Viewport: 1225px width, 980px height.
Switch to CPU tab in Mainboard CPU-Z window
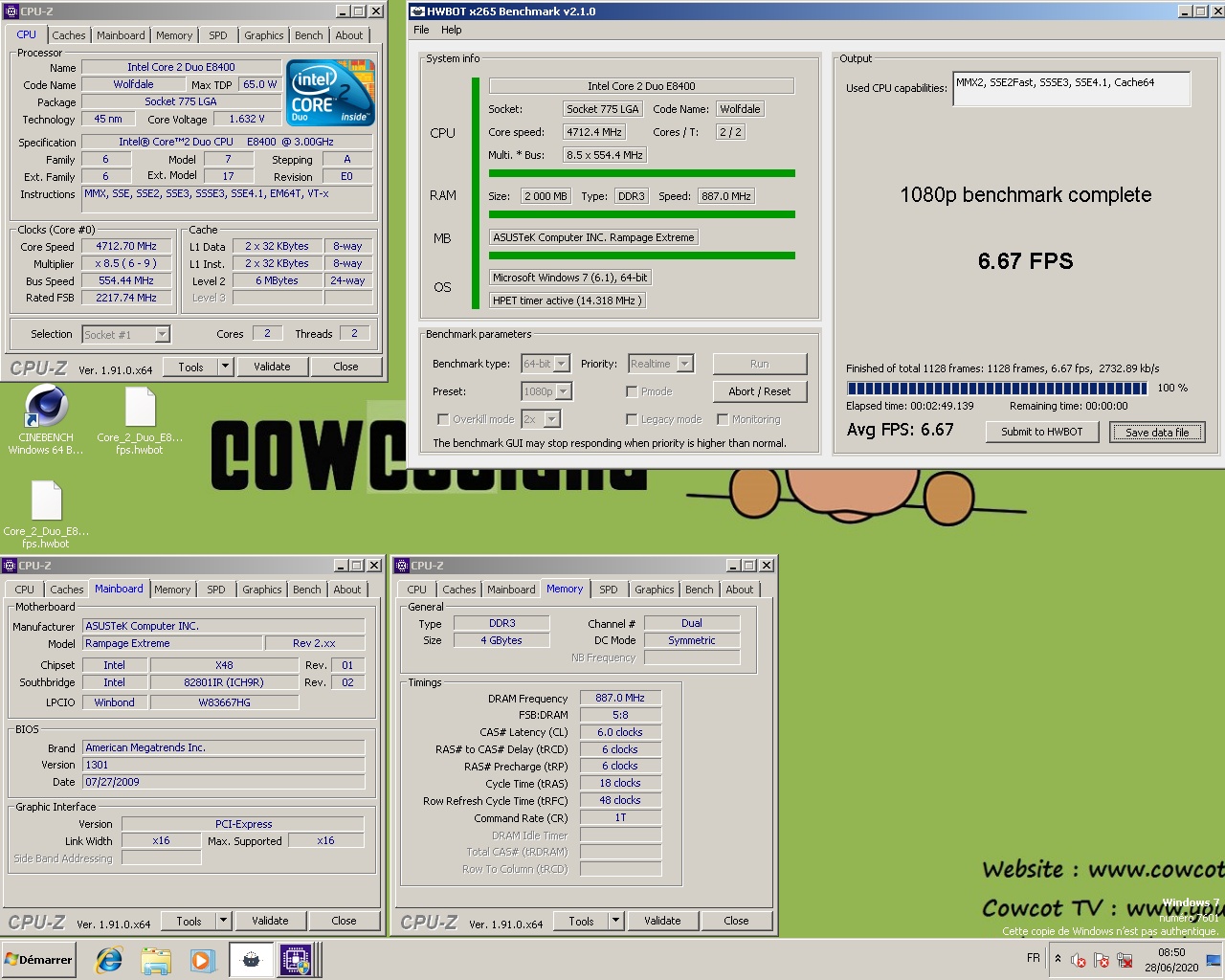pyautogui.click(x=25, y=590)
